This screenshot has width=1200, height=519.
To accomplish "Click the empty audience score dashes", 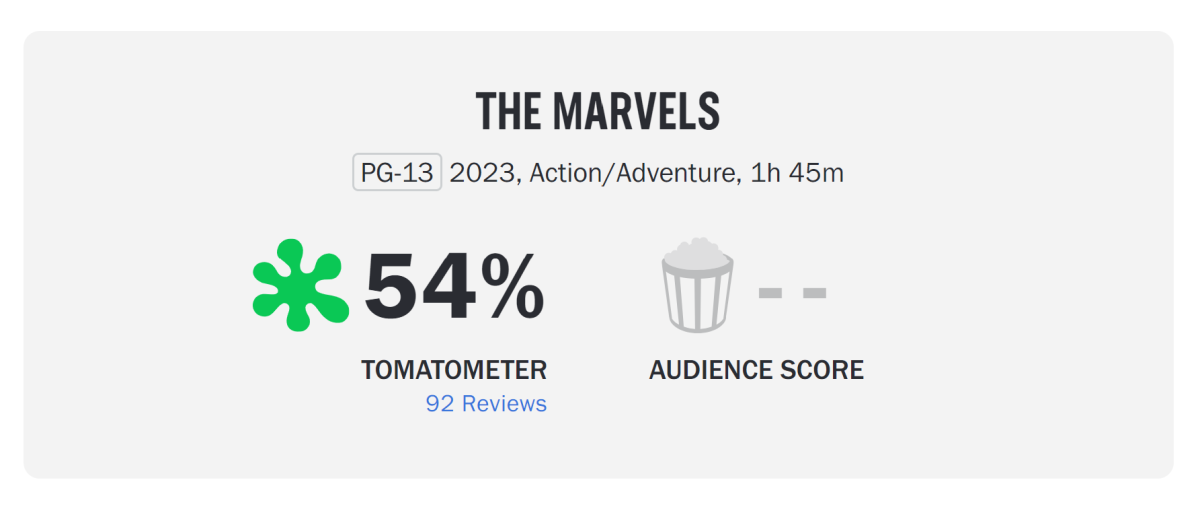I will pyautogui.click(x=792, y=293).
